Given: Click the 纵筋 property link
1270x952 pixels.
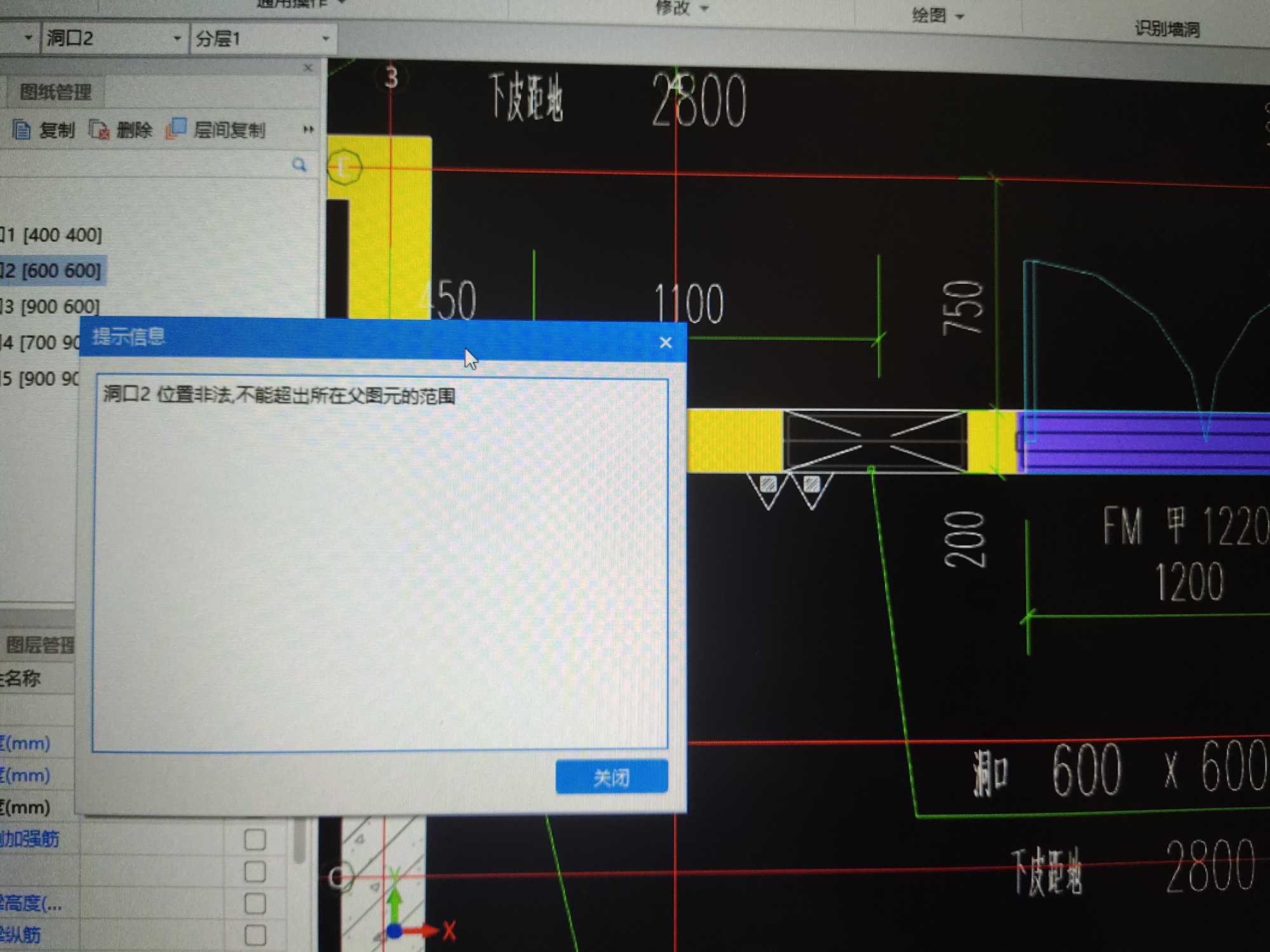Looking at the screenshot, I should point(20,935).
